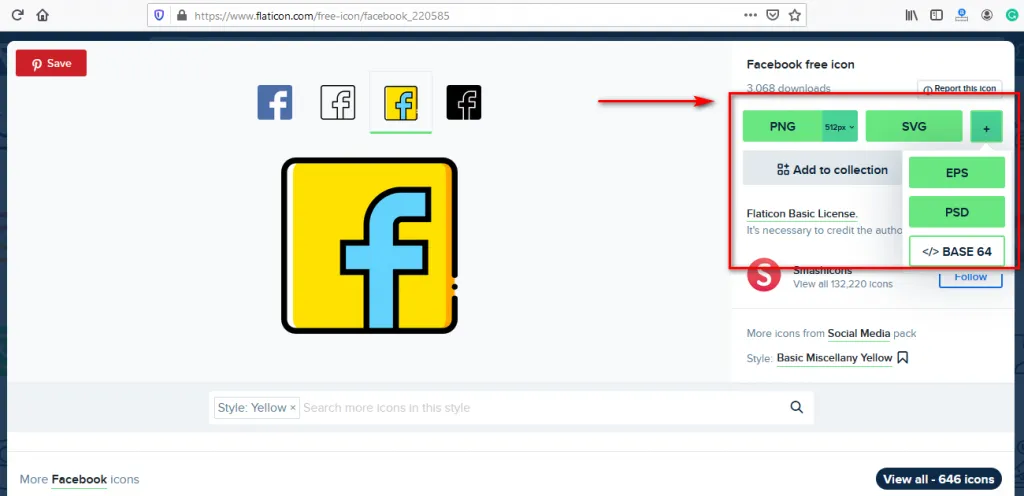
Task: Reload the page with the browser refresh icon
Action: coord(18,15)
